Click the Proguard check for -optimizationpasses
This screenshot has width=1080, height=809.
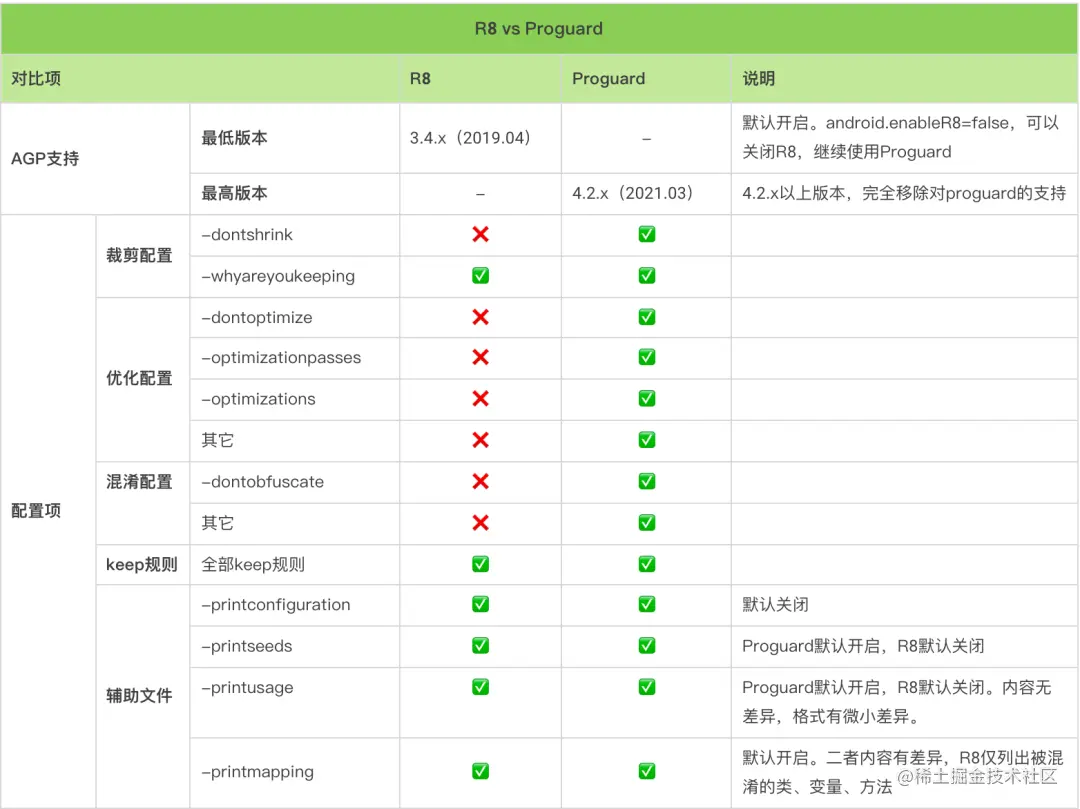pyautogui.click(x=647, y=357)
